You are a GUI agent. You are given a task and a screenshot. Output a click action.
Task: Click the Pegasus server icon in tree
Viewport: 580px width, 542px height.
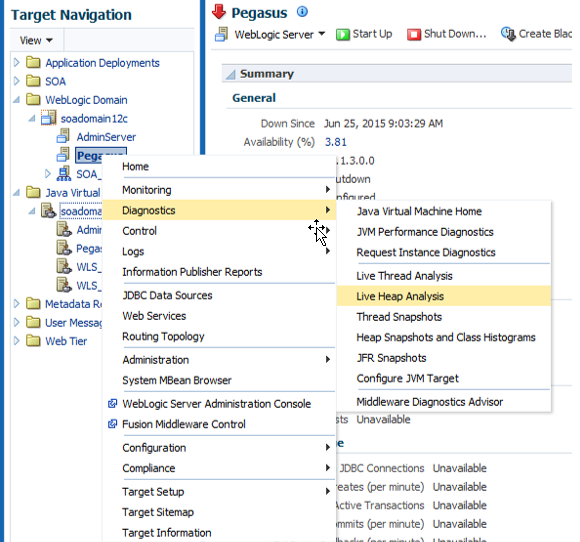click(x=63, y=155)
